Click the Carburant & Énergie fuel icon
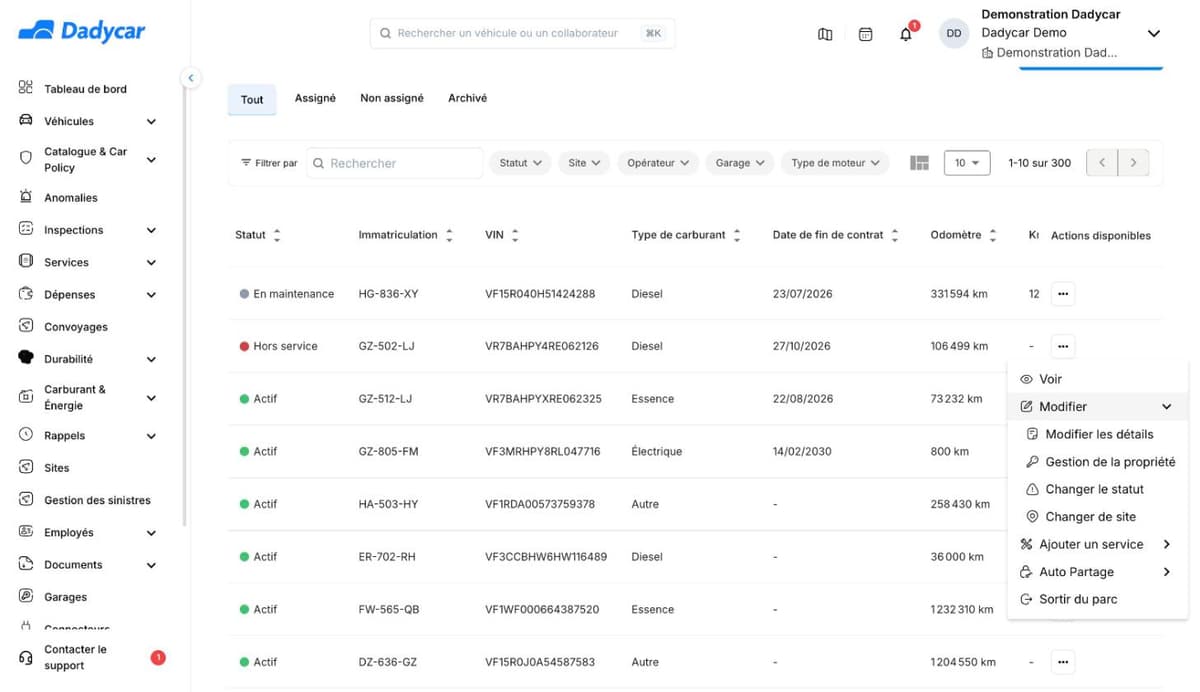Image resolution: width=1200 pixels, height=692 pixels. 26,397
